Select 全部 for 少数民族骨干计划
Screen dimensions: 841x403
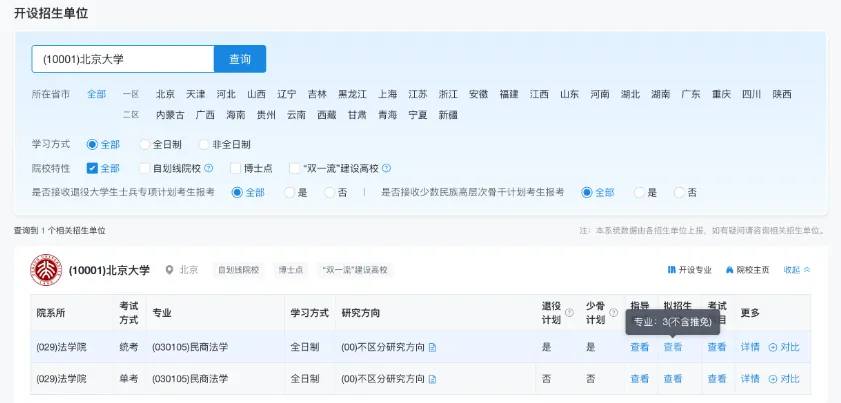coord(587,192)
